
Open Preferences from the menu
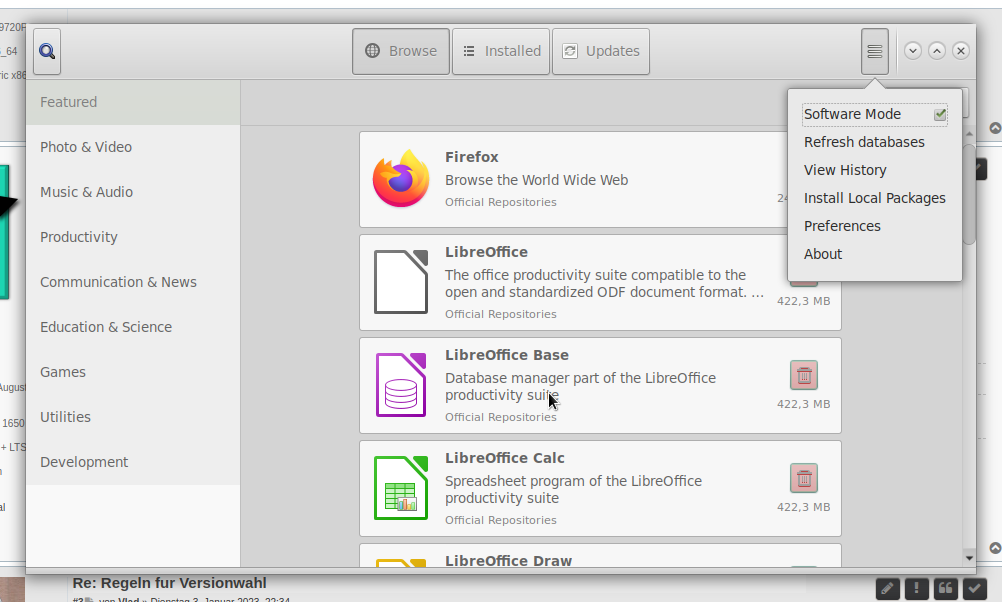pyautogui.click(x=842, y=226)
